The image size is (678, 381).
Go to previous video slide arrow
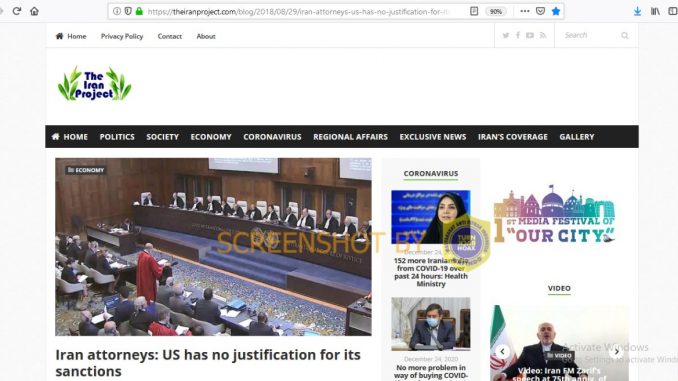[x=502, y=352]
